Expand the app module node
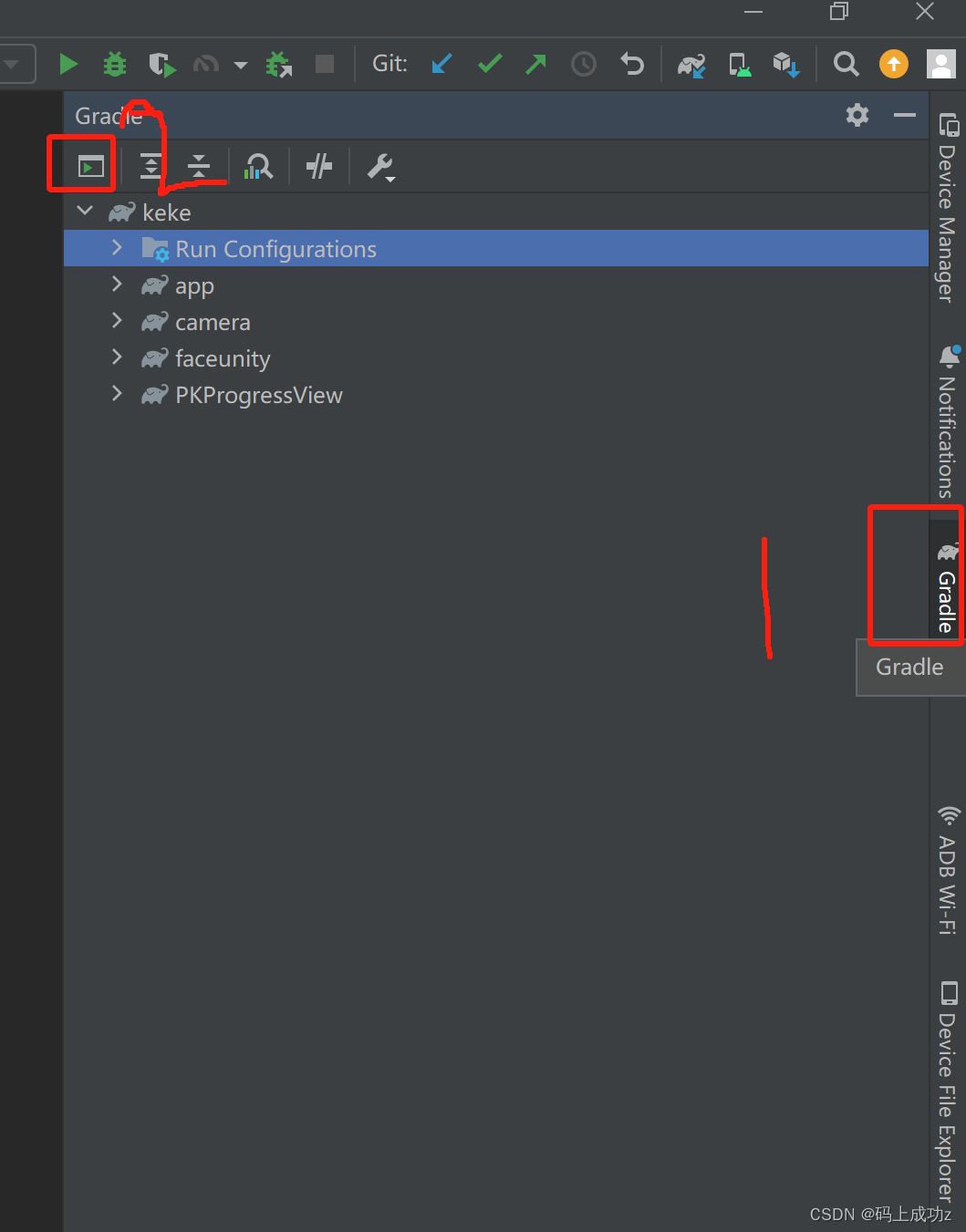966x1232 pixels. (x=117, y=285)
